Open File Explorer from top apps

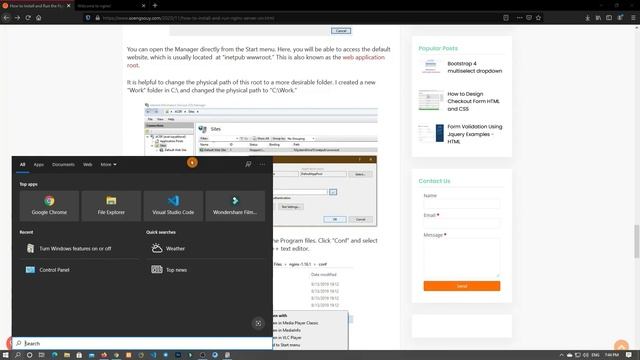111,206
